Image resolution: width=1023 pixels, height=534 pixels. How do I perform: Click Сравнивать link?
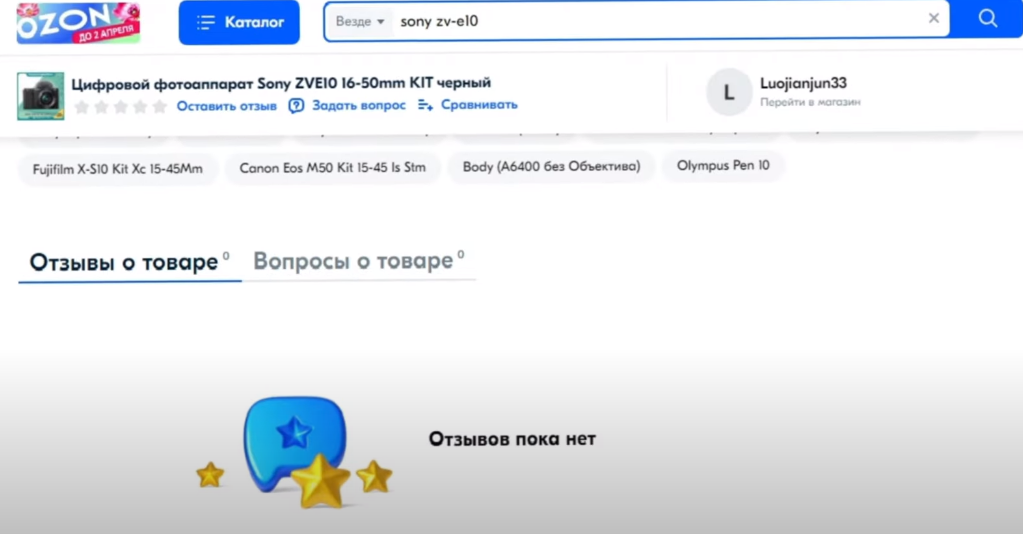pos(479,104)
